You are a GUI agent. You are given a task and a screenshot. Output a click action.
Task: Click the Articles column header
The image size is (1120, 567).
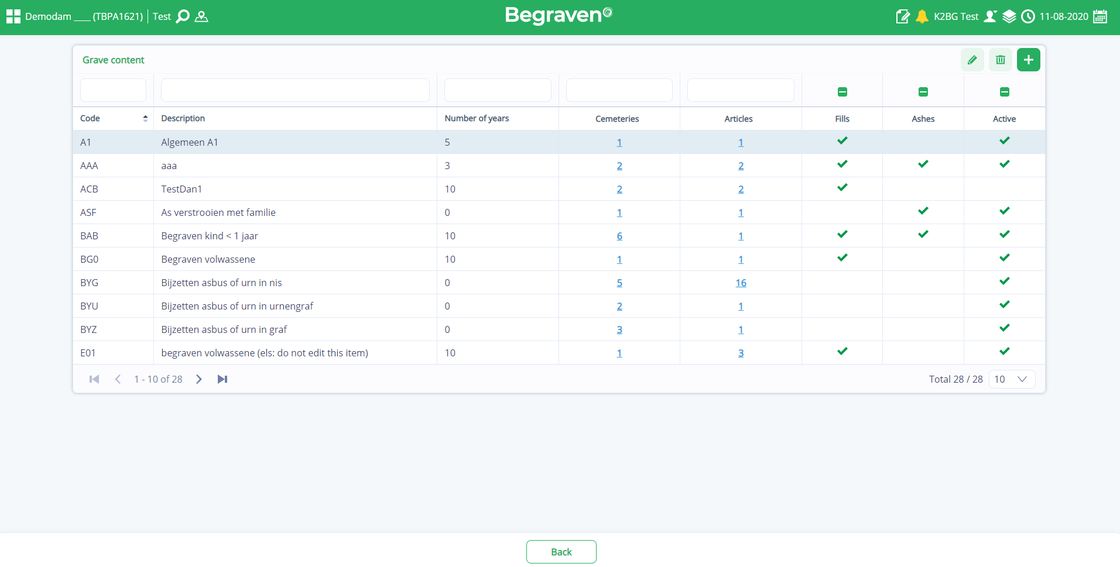739,119
